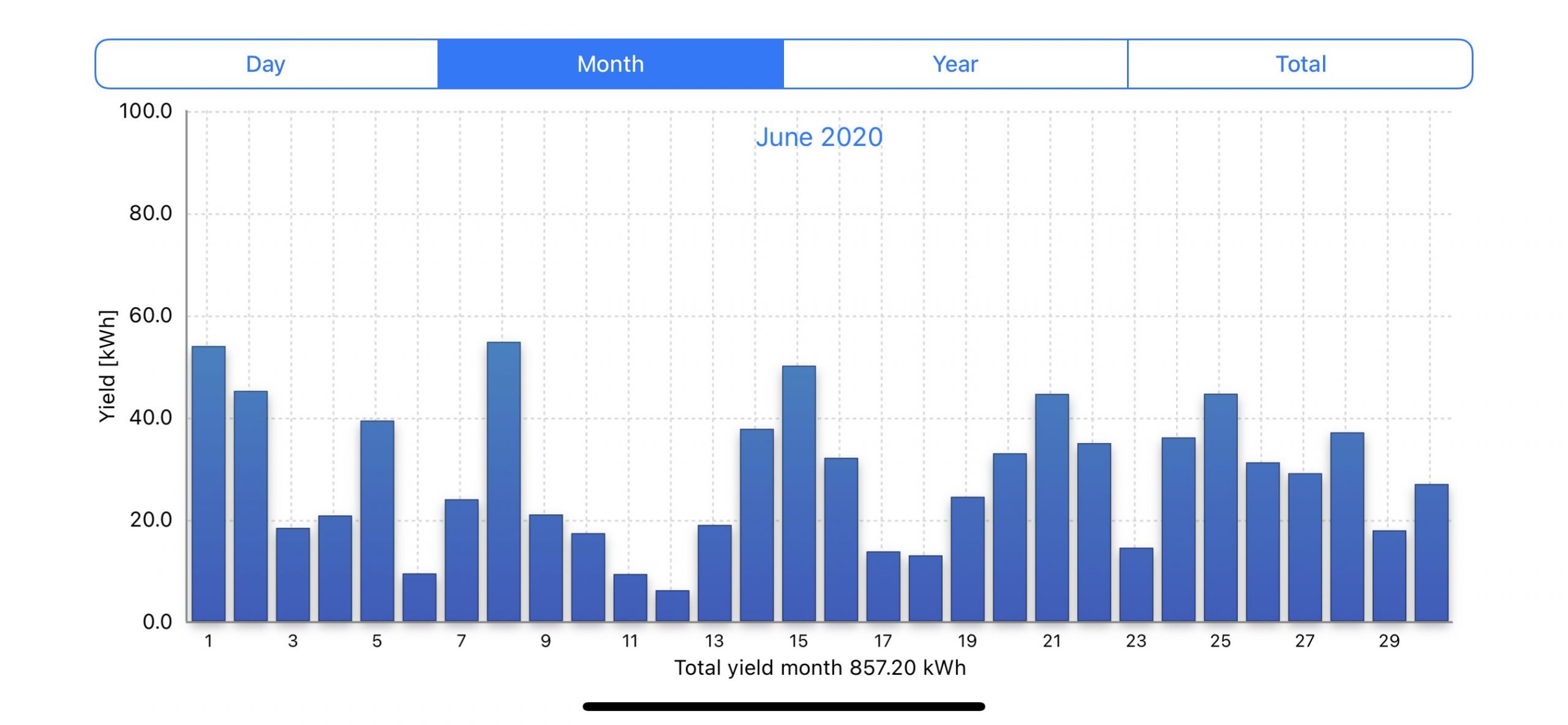Tap the total yield month label
This screenshot has height=725, width=1568.
(820, 667)
